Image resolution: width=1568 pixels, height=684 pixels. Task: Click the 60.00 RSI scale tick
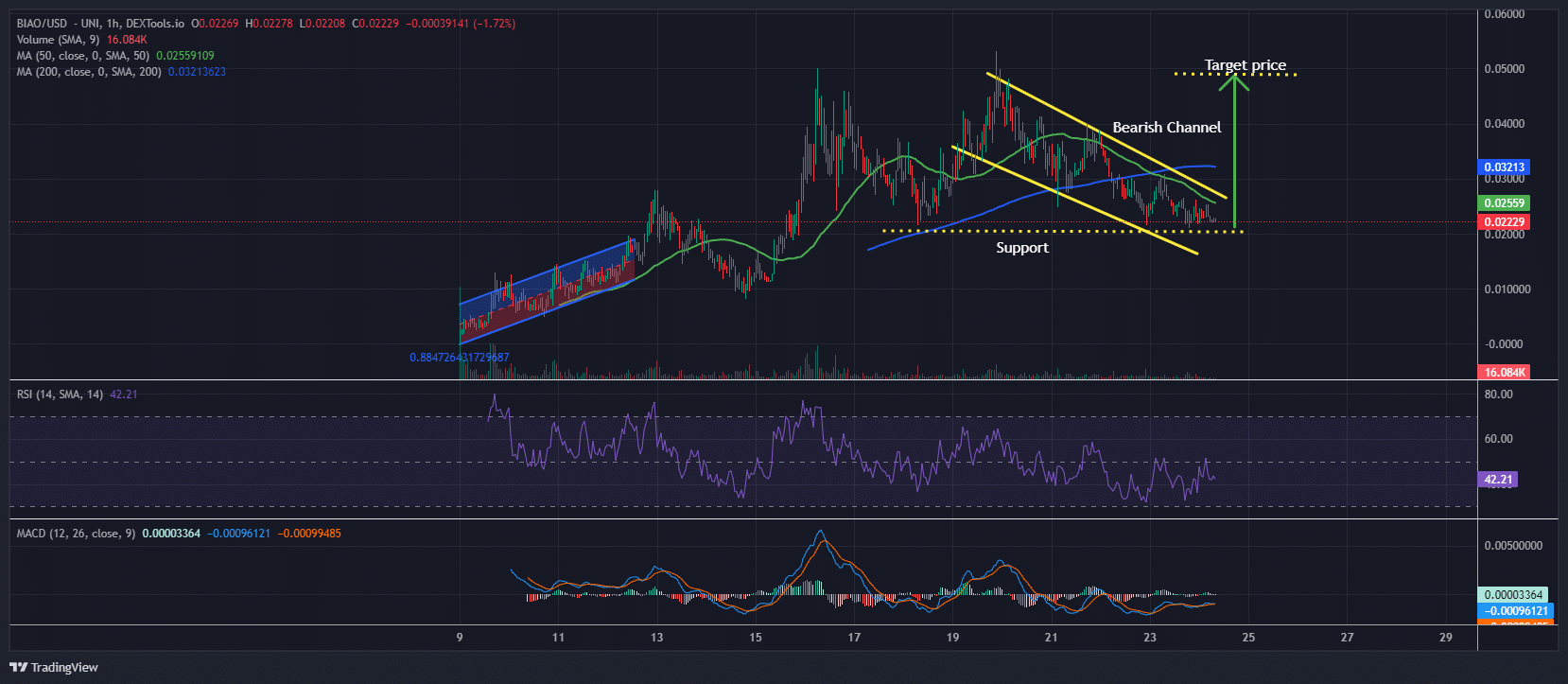pos(1499,439)
